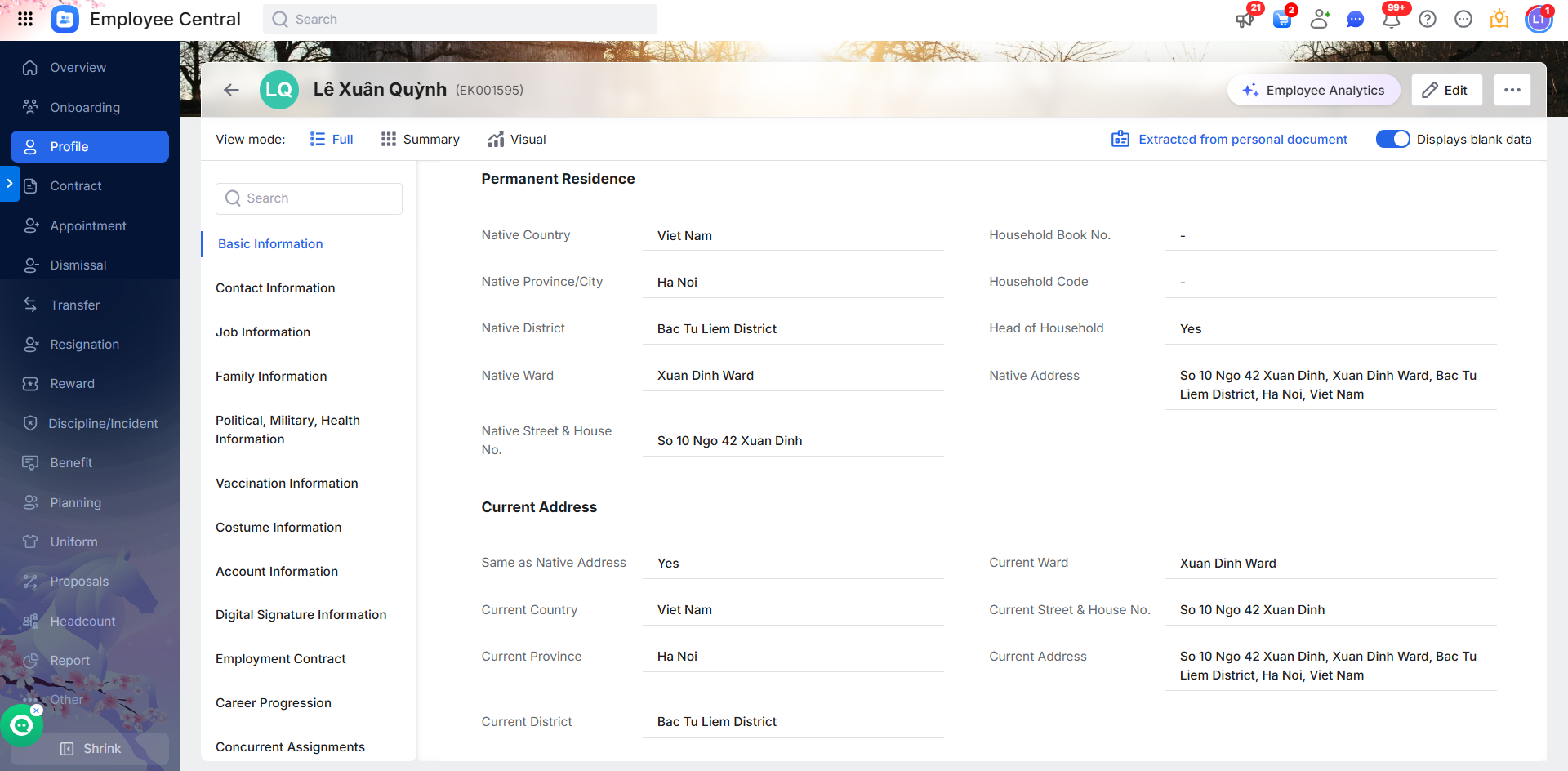This screenshot has height=771, width=1568.
Task: Open the user avatar in top bar
Action: (1539, 20)
